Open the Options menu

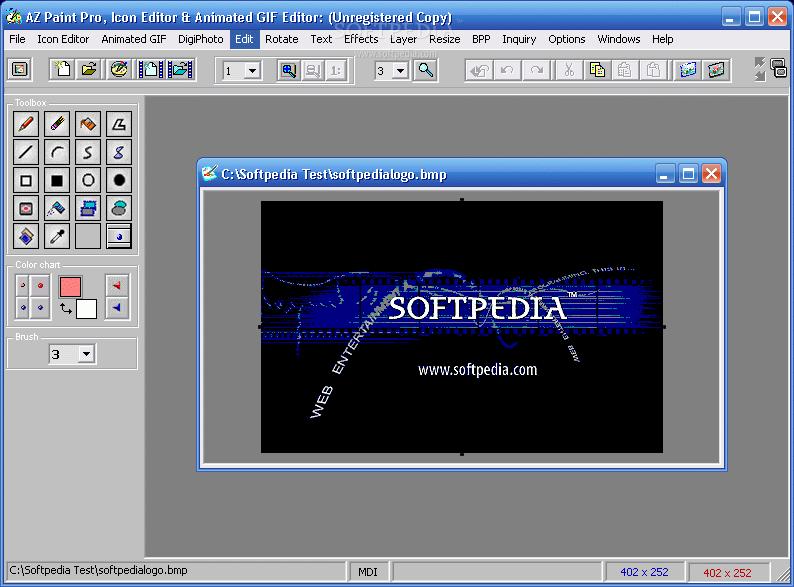coord(567,39)
